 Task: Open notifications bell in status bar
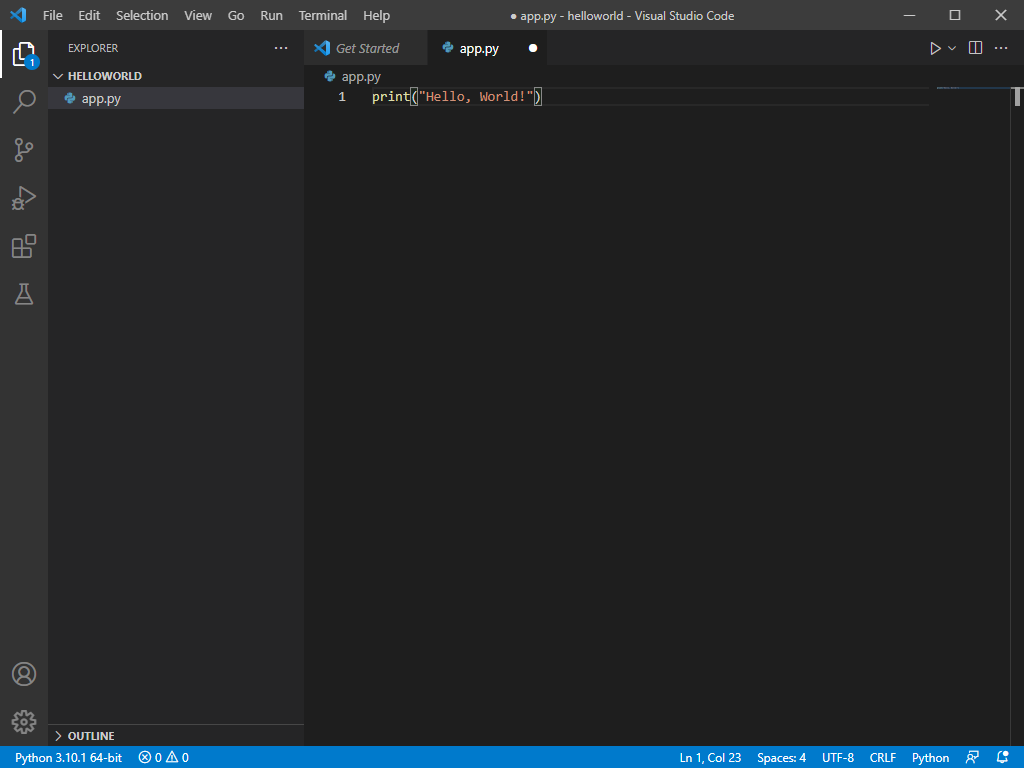[1003, 758]
